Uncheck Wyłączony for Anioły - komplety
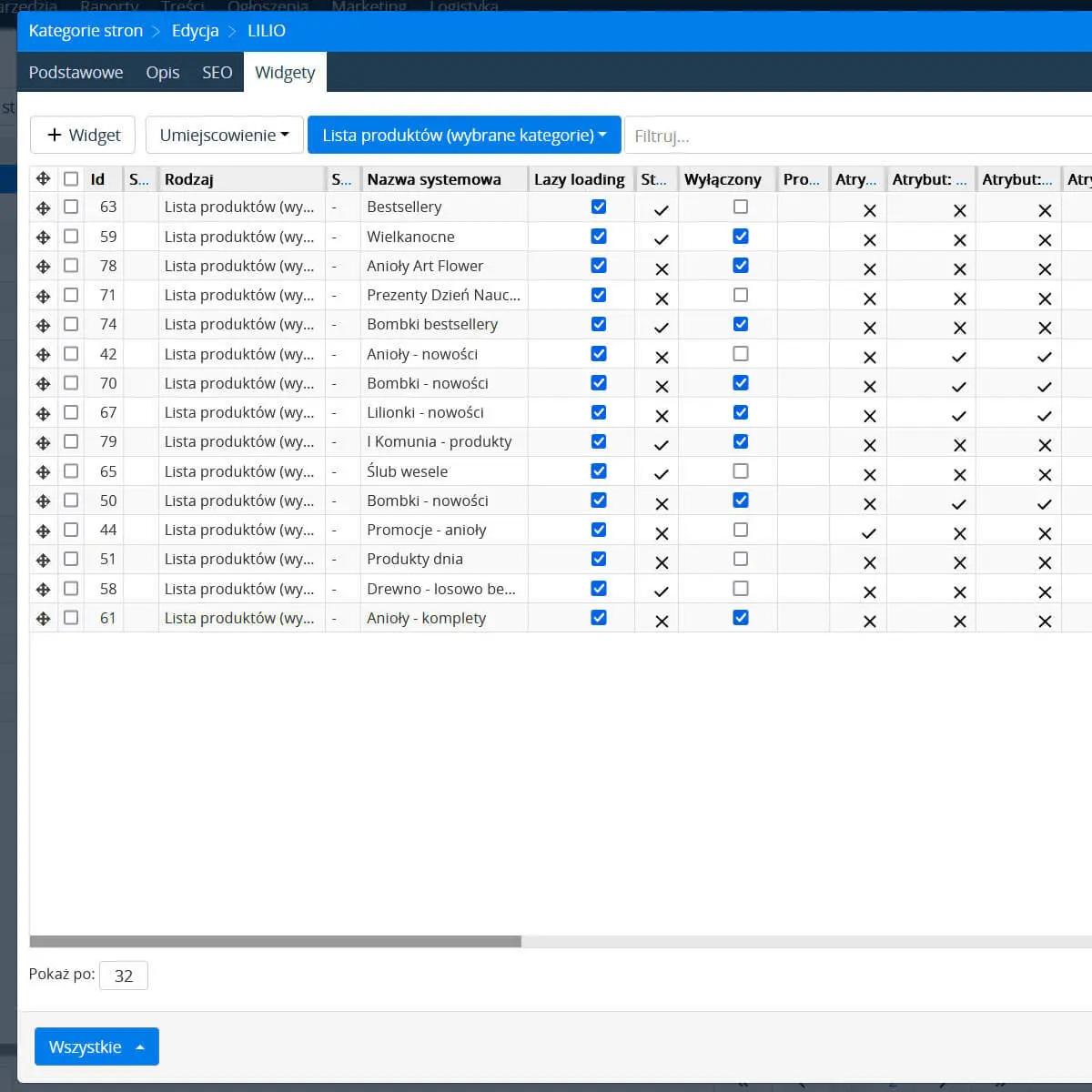 [741, 618]
